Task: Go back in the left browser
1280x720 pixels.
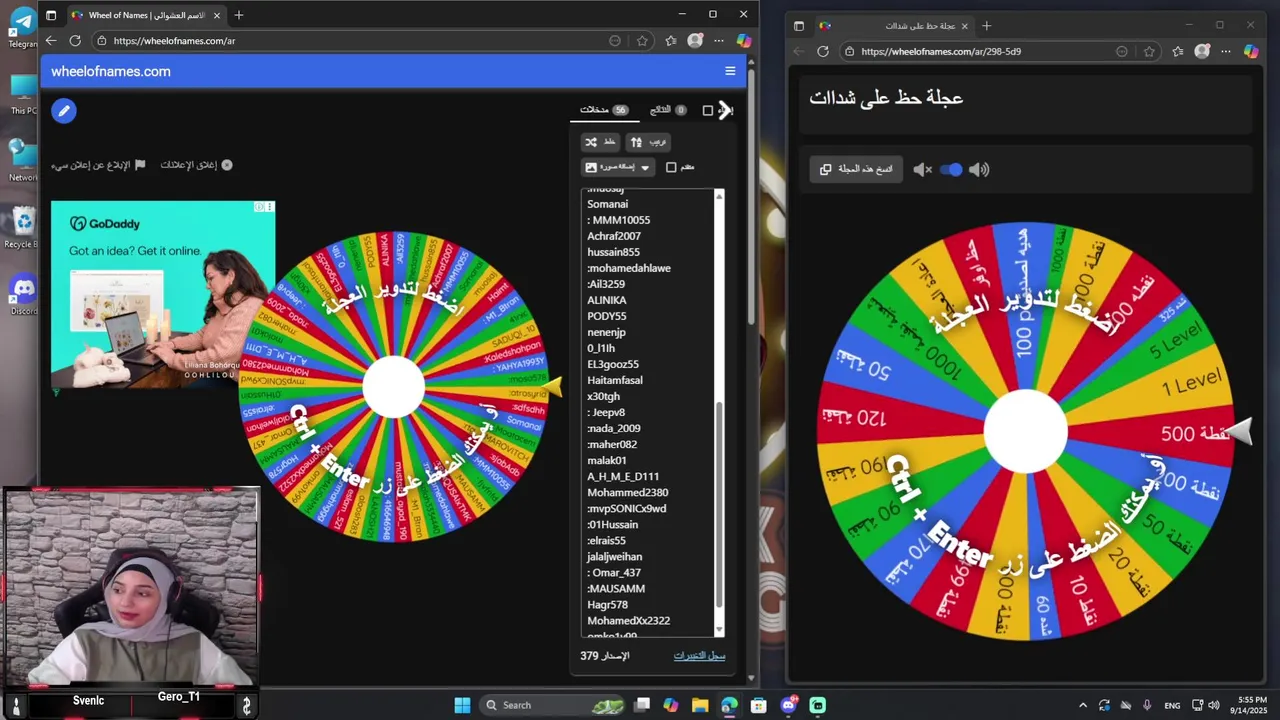Action: click(x=51, y=41)
